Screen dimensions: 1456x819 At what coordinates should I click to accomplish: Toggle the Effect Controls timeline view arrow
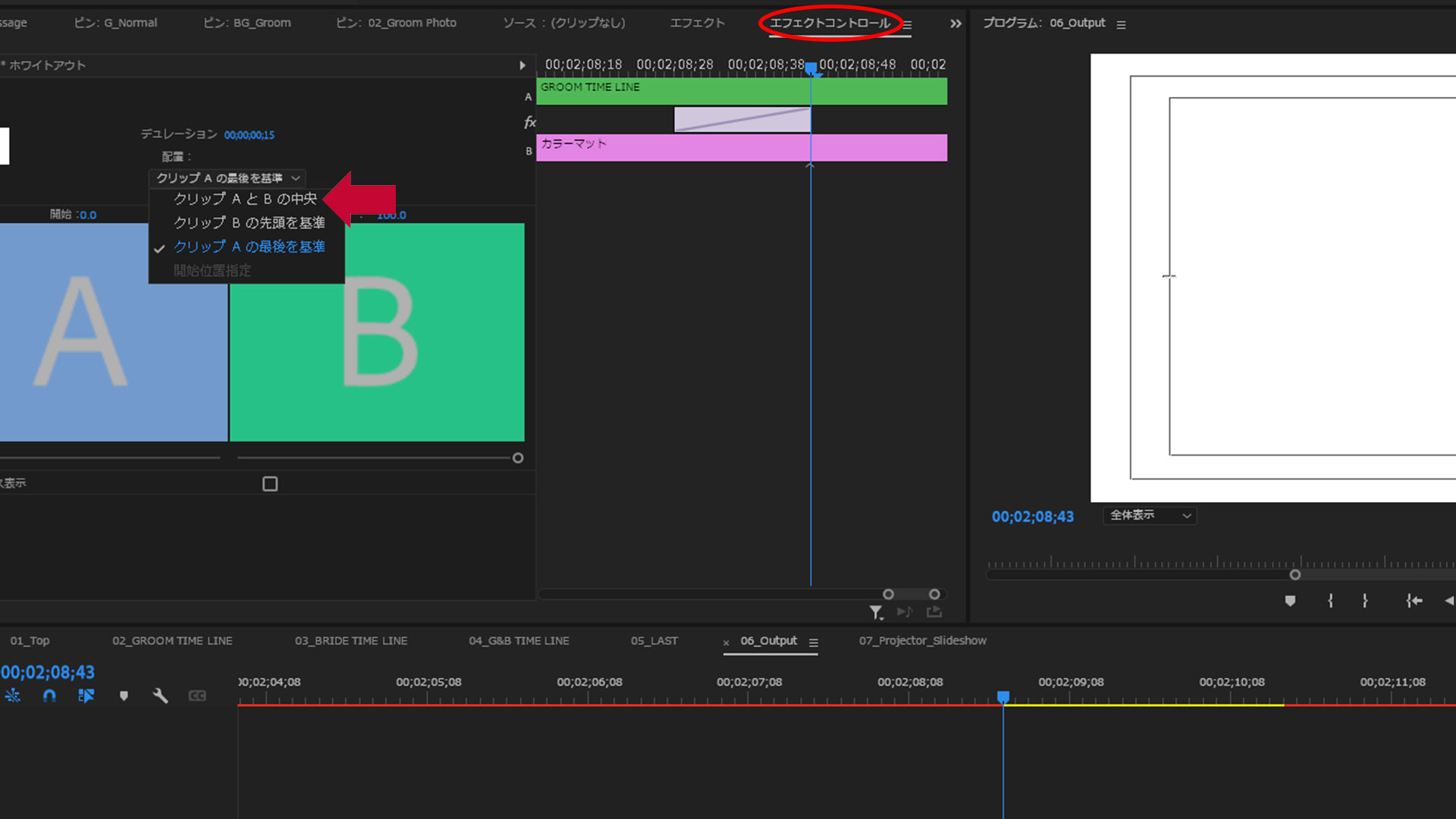coord(522,65)
